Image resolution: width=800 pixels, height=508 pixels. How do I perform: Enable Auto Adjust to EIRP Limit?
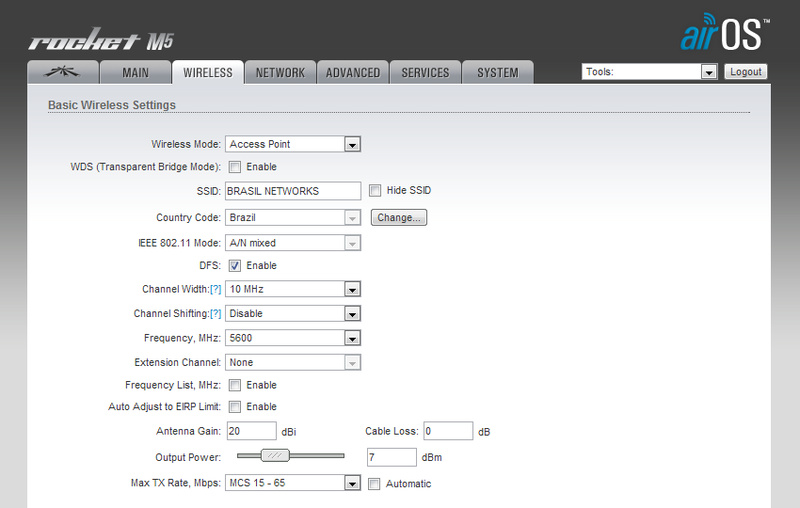point(235,407)
